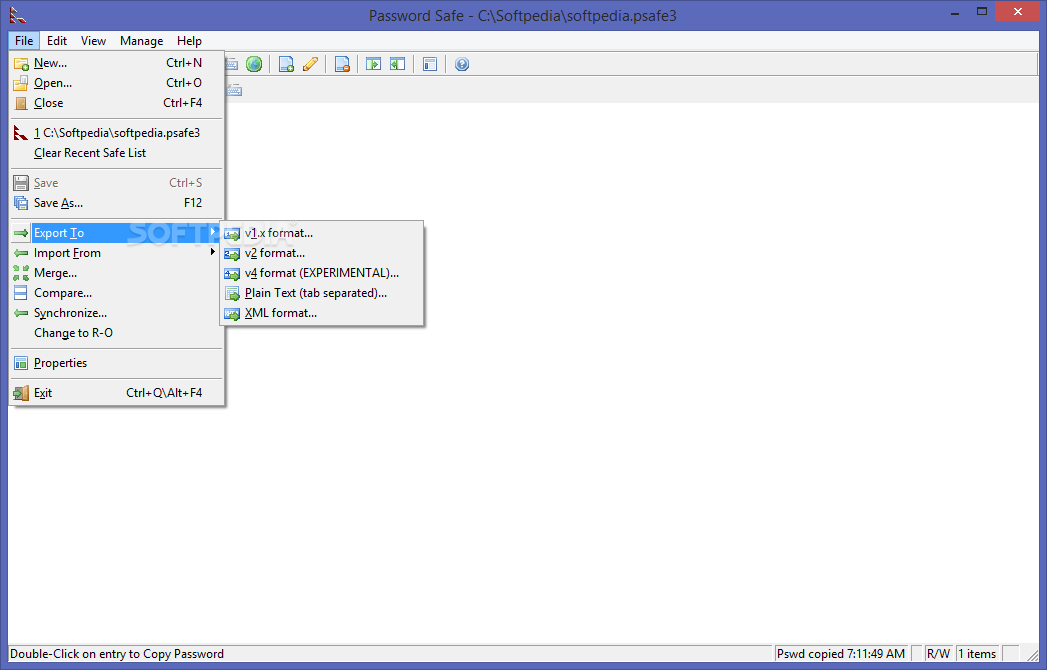Select Close in the File menu
1047x670 pixels.
tap(117, 103)
